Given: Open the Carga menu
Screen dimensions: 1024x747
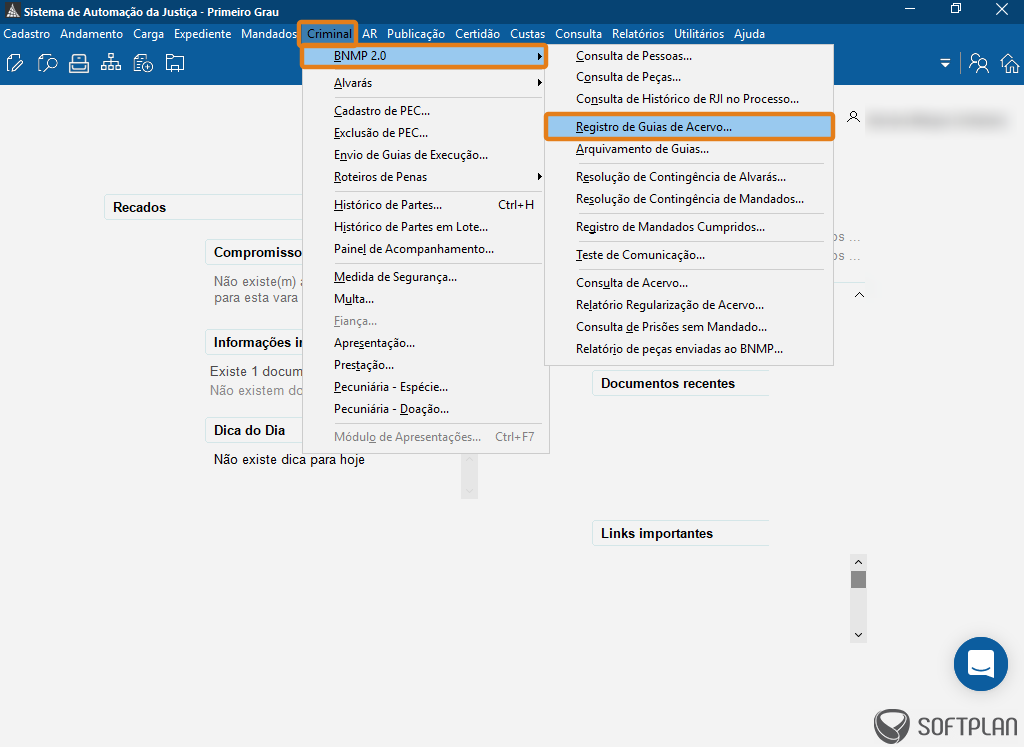Looking at the screenshot, I should click(148, 34).
